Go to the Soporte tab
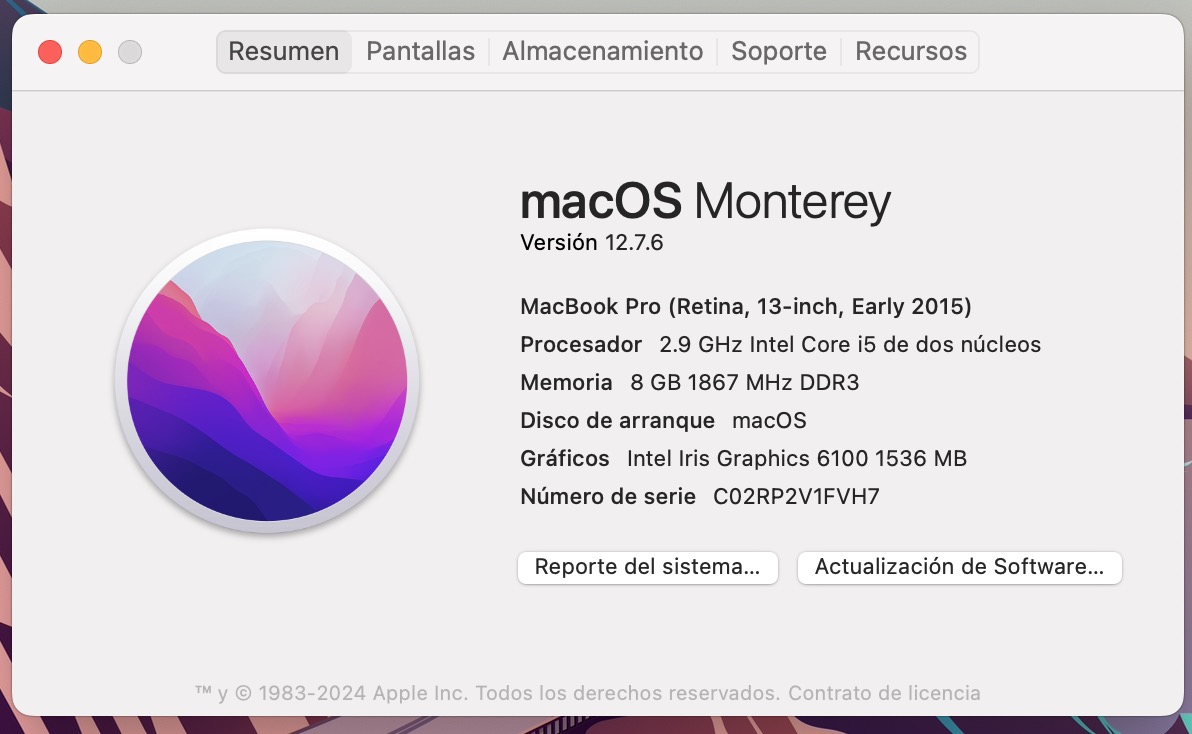The image size is (1192, 734). [778, 52]
